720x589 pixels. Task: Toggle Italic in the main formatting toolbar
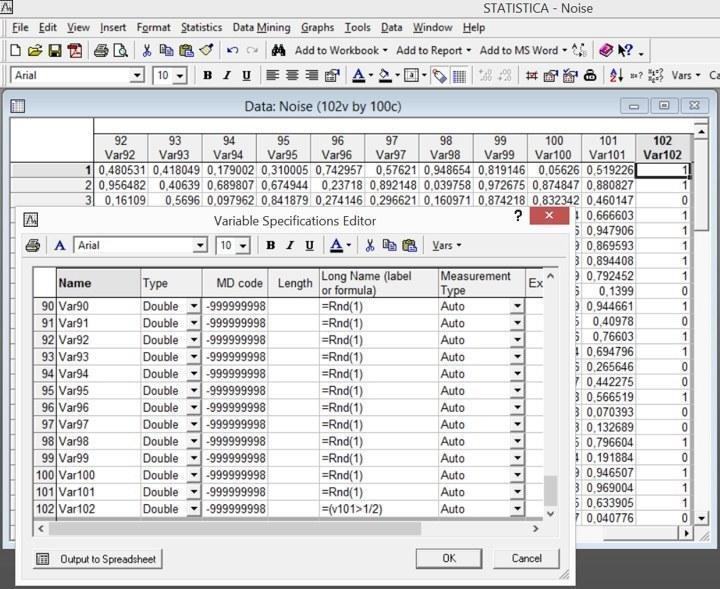click(227, 75)
